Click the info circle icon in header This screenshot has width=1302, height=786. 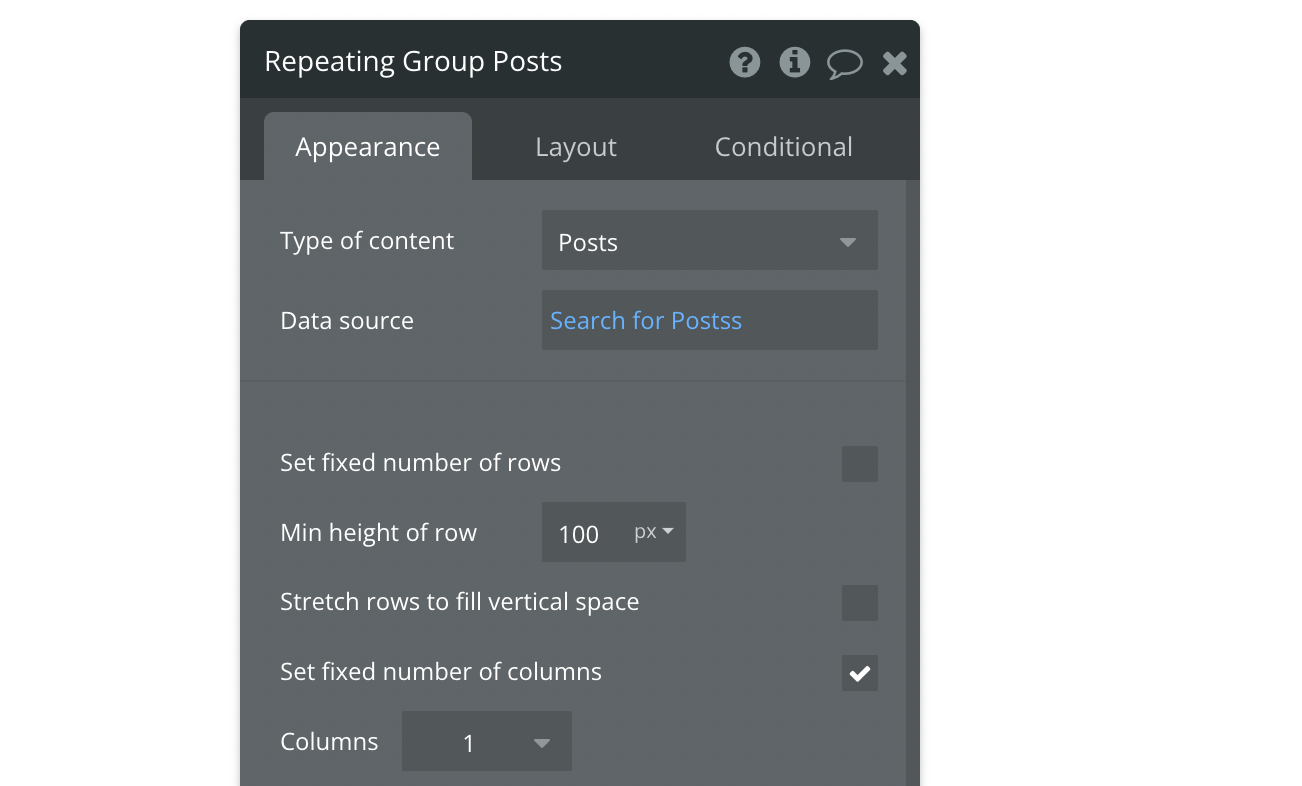click(795, 63)
